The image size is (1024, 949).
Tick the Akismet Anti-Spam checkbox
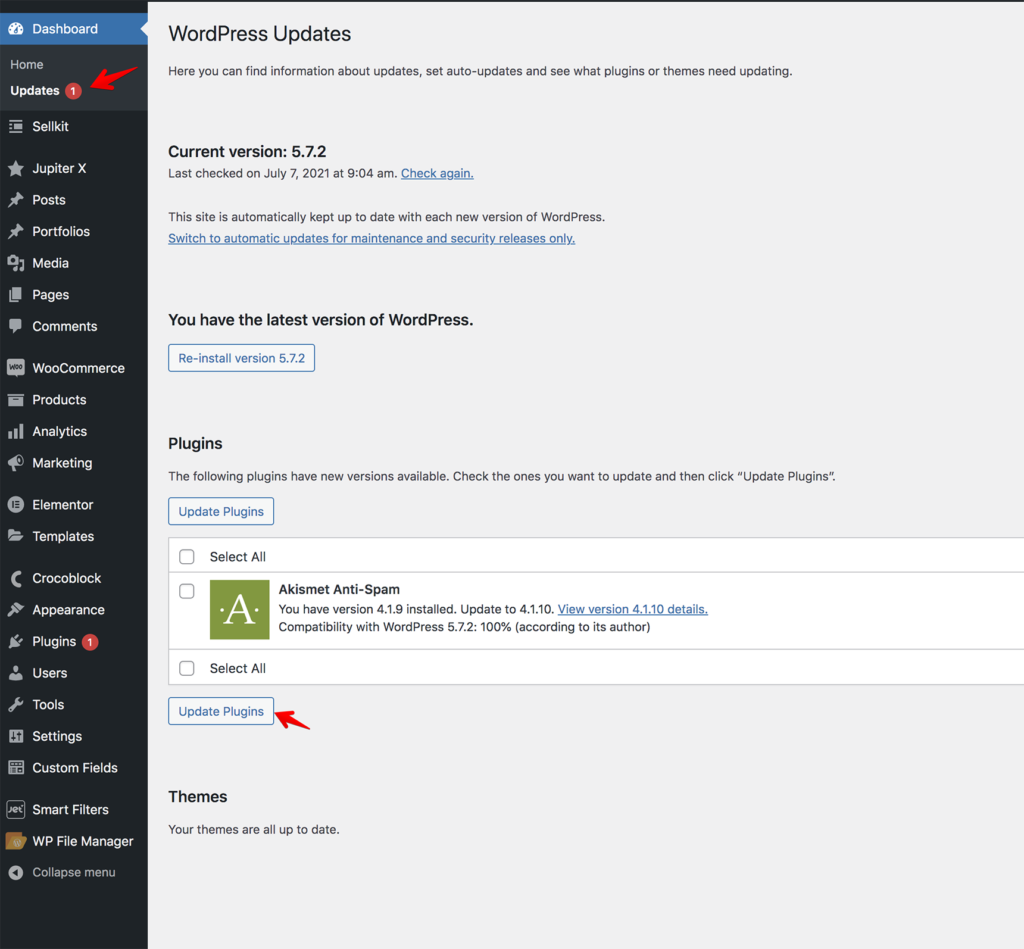click(x=187, y=591)
